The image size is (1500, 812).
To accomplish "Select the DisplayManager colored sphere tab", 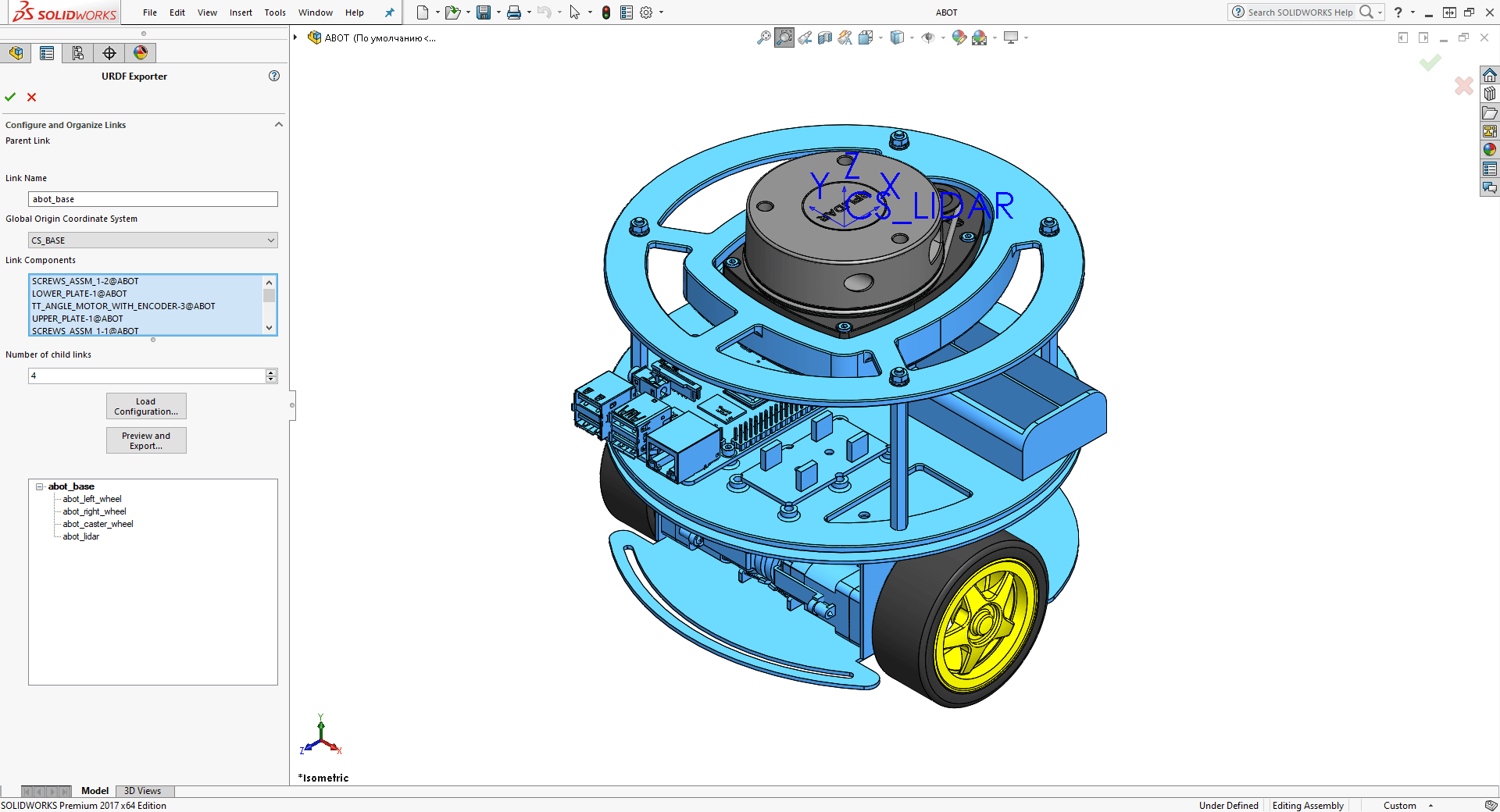I will [140, 53].
